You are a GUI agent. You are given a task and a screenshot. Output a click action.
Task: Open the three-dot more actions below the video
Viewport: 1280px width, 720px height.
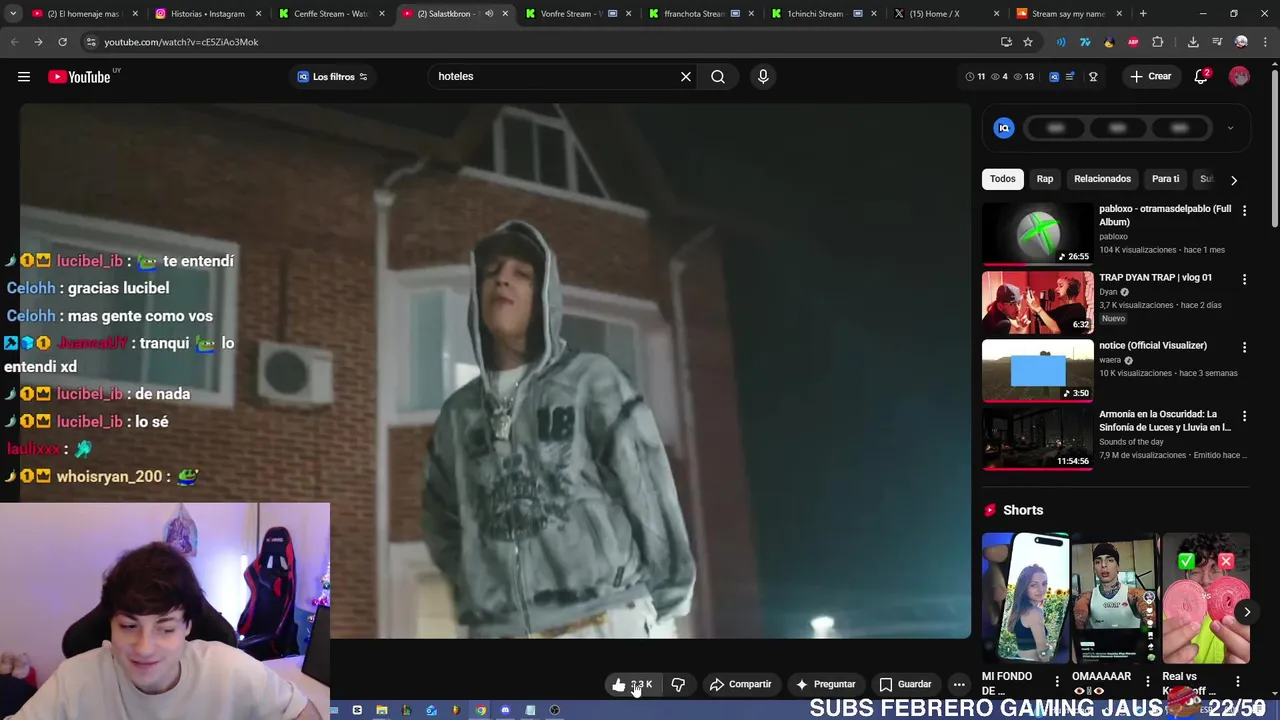[x=959, y=685]
